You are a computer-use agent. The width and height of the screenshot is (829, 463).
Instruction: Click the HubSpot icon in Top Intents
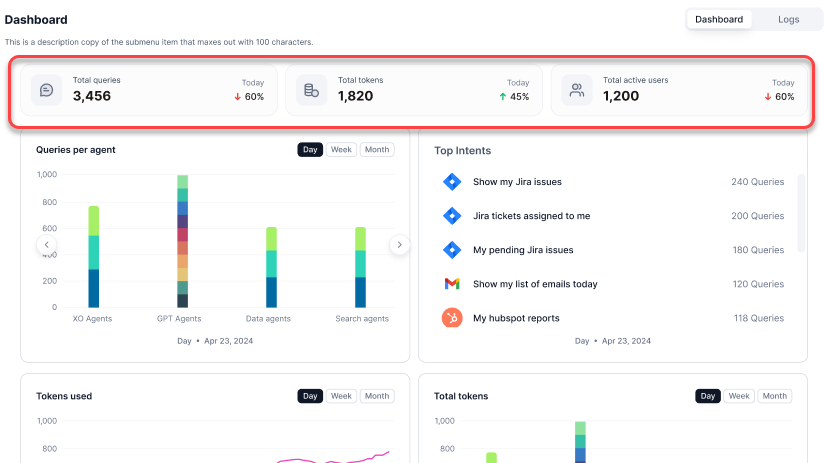click(451, 318)
